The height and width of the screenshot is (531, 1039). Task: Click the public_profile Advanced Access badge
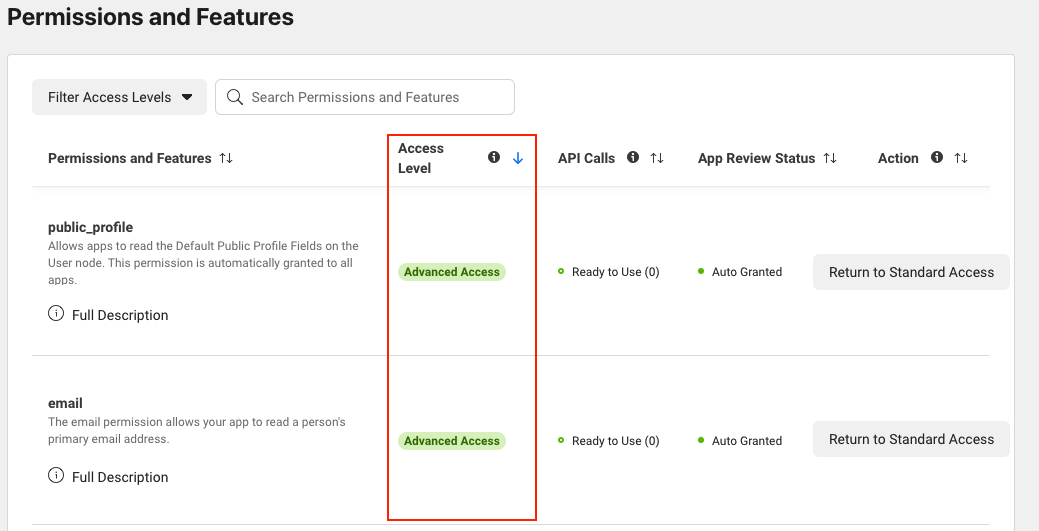point(452,272)
